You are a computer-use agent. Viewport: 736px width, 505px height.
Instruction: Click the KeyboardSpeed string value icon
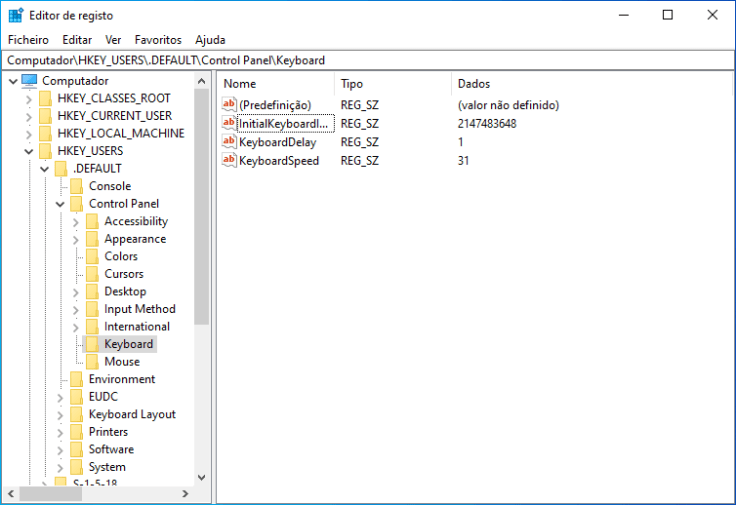click(229, 160)
